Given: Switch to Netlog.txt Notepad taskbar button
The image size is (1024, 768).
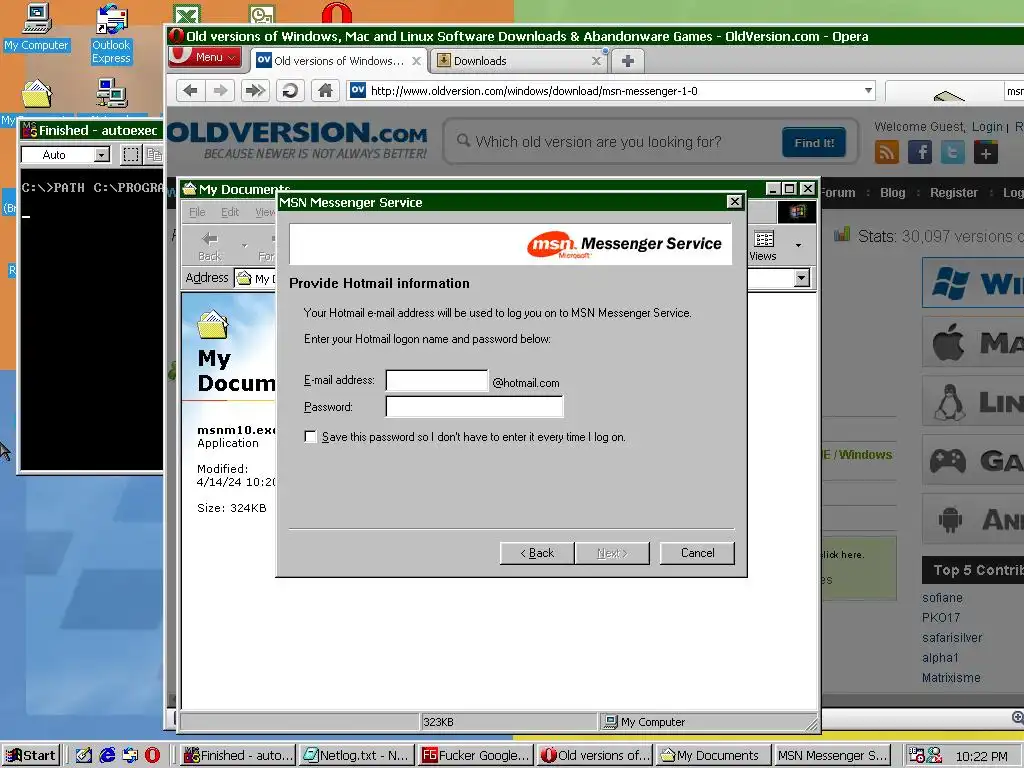Looking at the screenshot, I should point(357,756).
